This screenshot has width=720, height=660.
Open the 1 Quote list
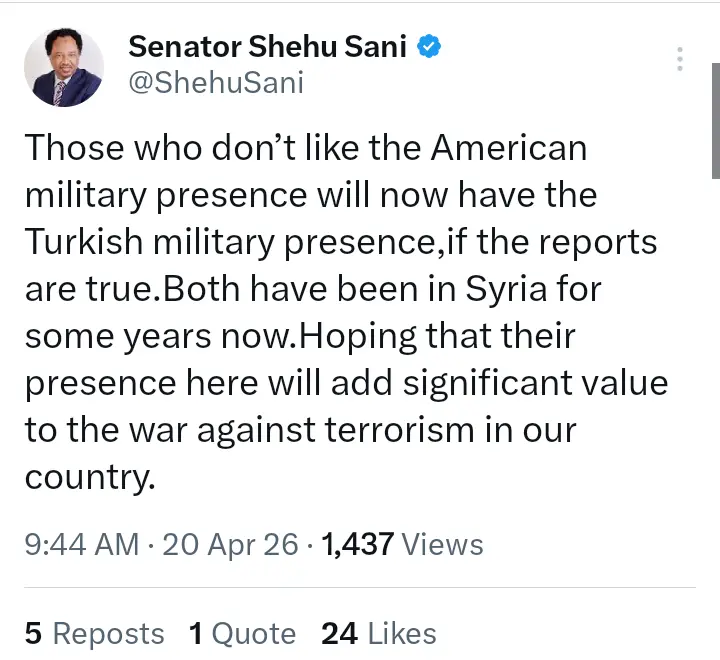point(242,633)
